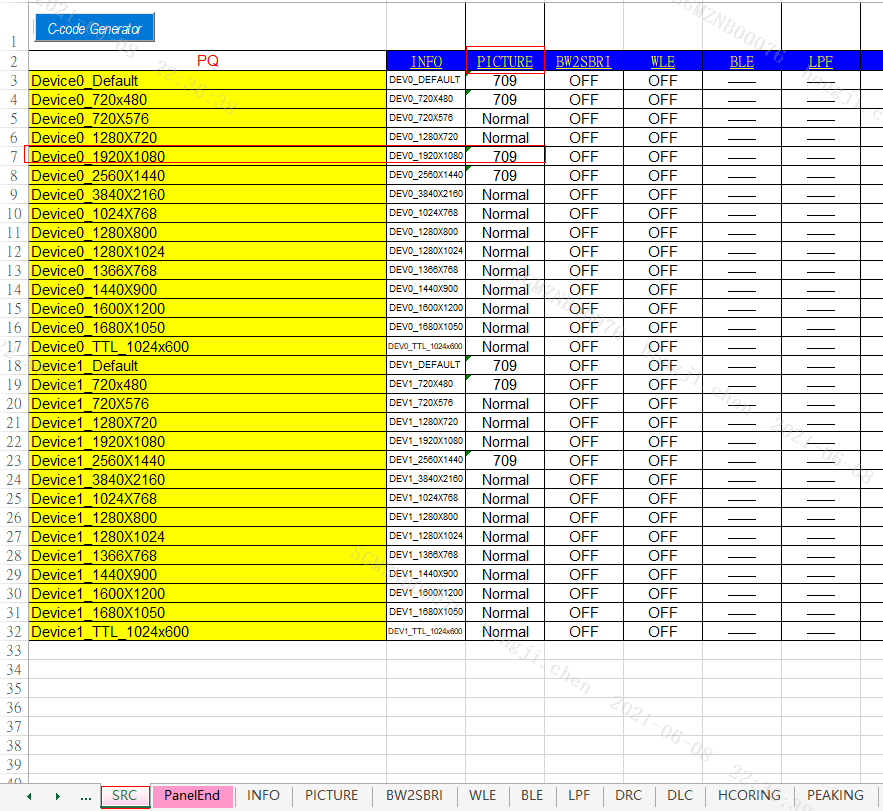Screen dimensions: 883x811
Task: Switch to the PICTURE sheet tab
Action: 331,795
